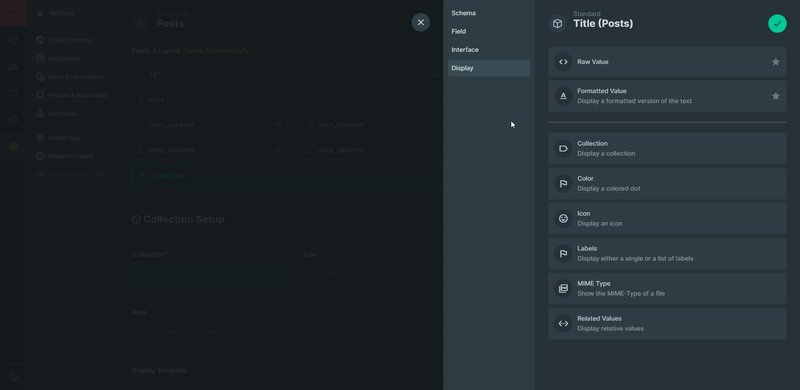The height and width of the screenshot is (390, 800).
Task: Click the Raw Value code icon
Action: [563, 62]
